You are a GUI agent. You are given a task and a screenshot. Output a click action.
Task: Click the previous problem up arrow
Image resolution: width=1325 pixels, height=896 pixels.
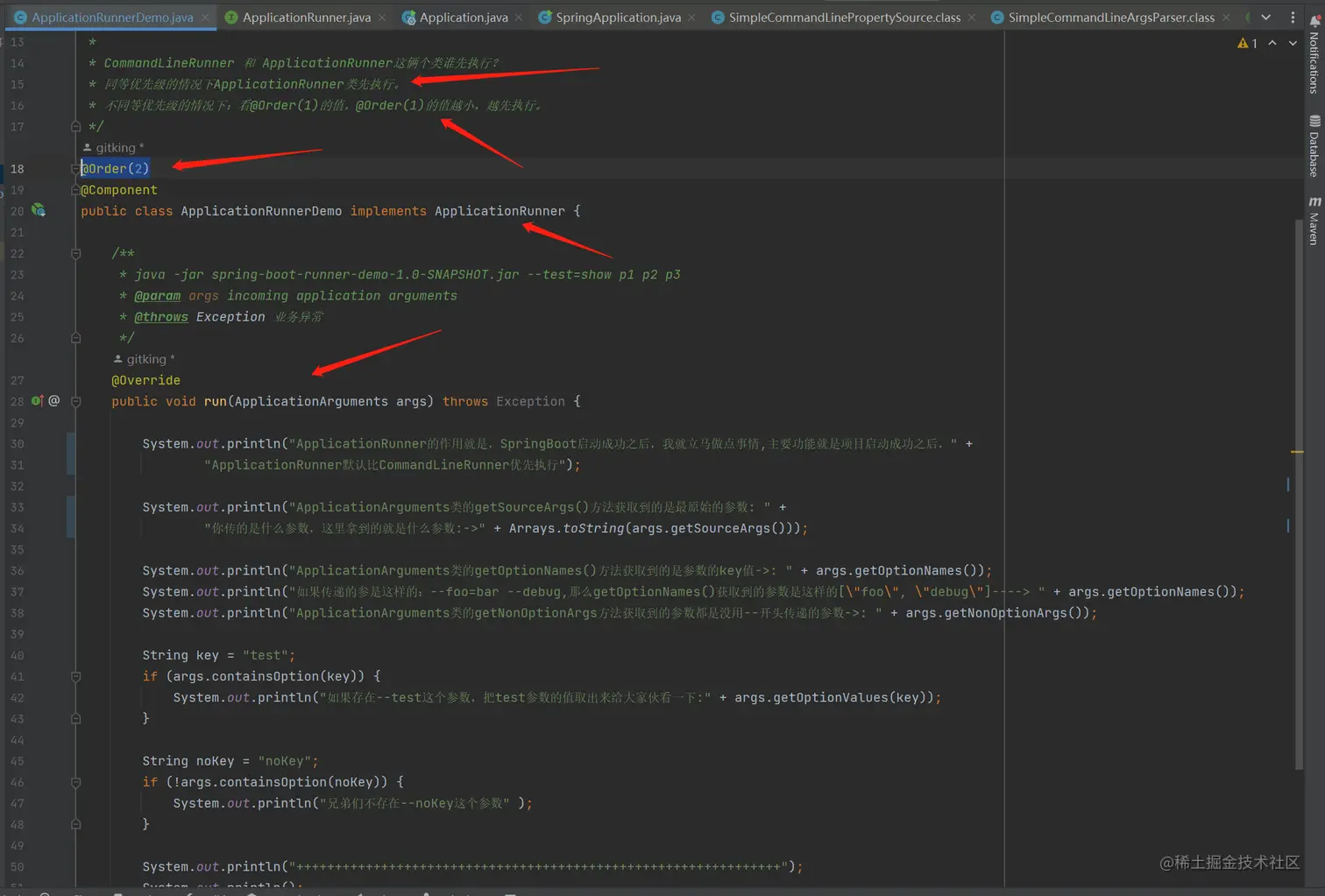[1272, 42]
